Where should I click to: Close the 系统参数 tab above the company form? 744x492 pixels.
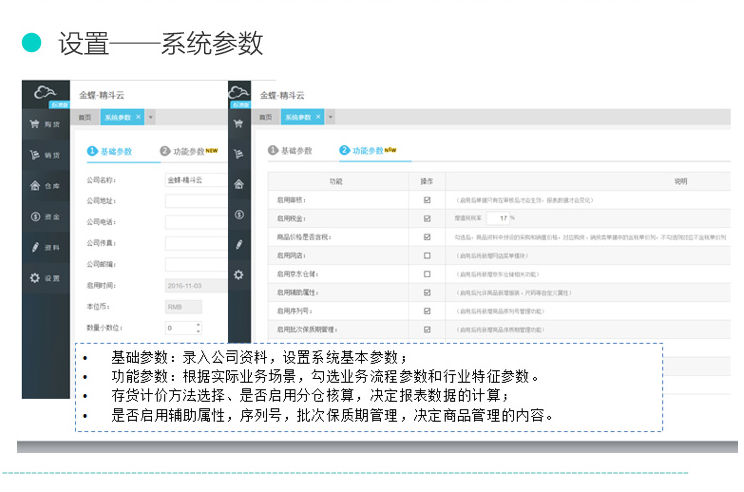[139, 117]
